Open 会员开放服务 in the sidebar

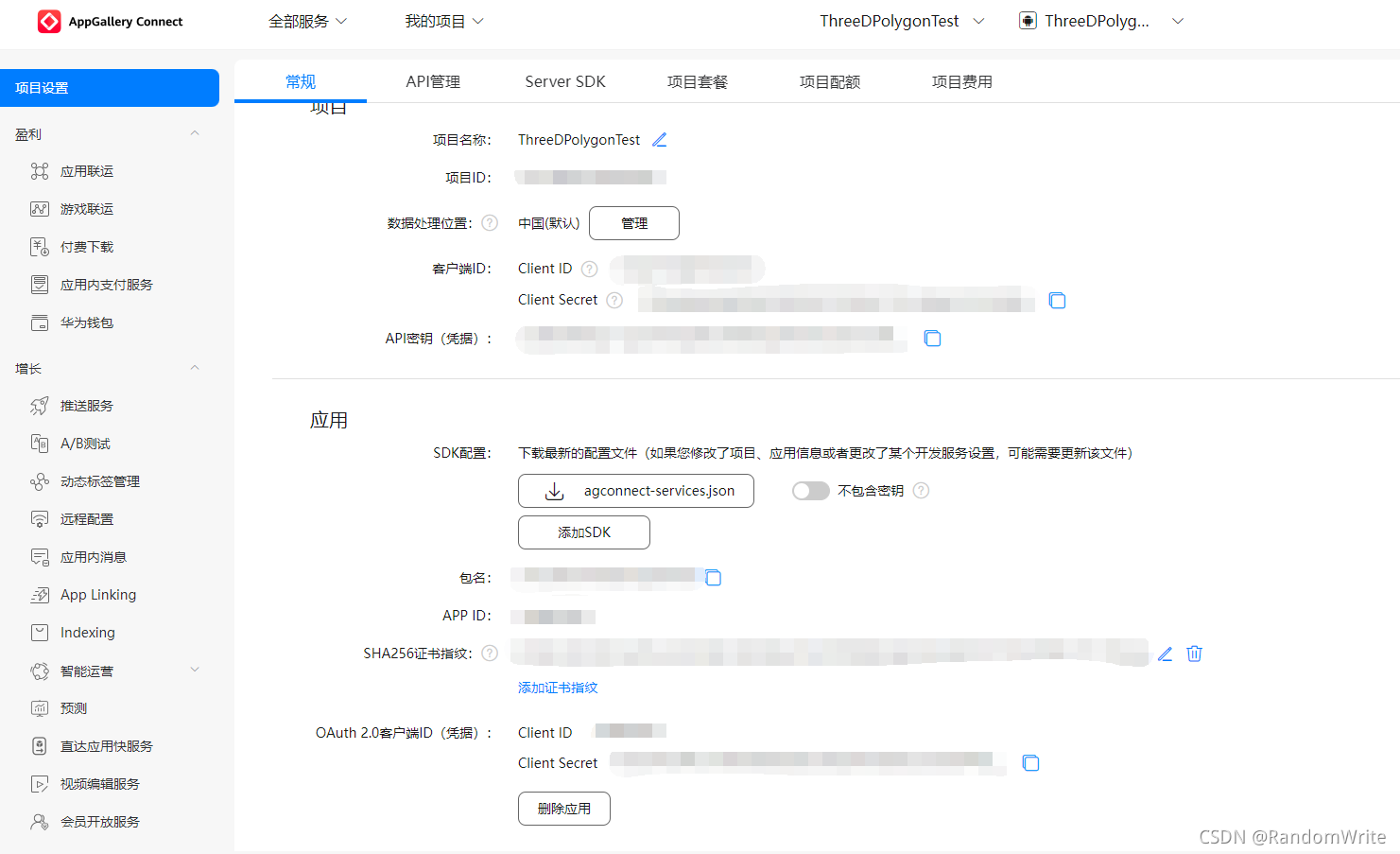pos(99,822)
